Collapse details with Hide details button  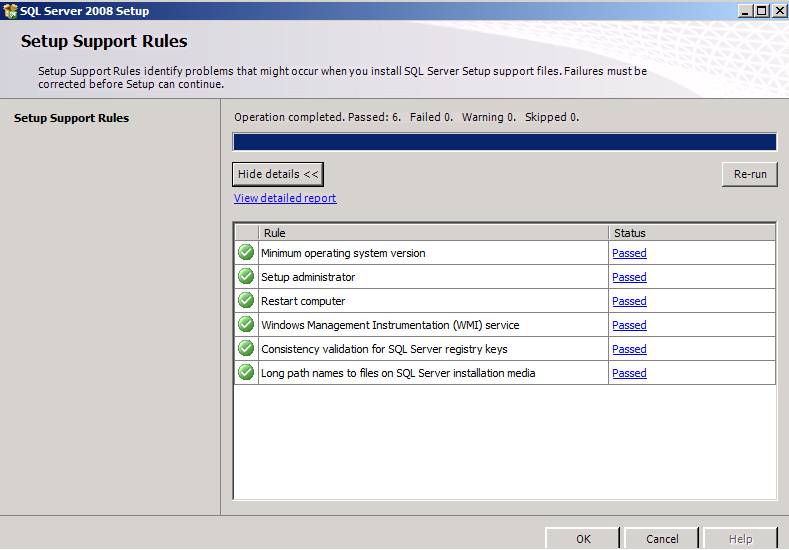click(278, 174)
